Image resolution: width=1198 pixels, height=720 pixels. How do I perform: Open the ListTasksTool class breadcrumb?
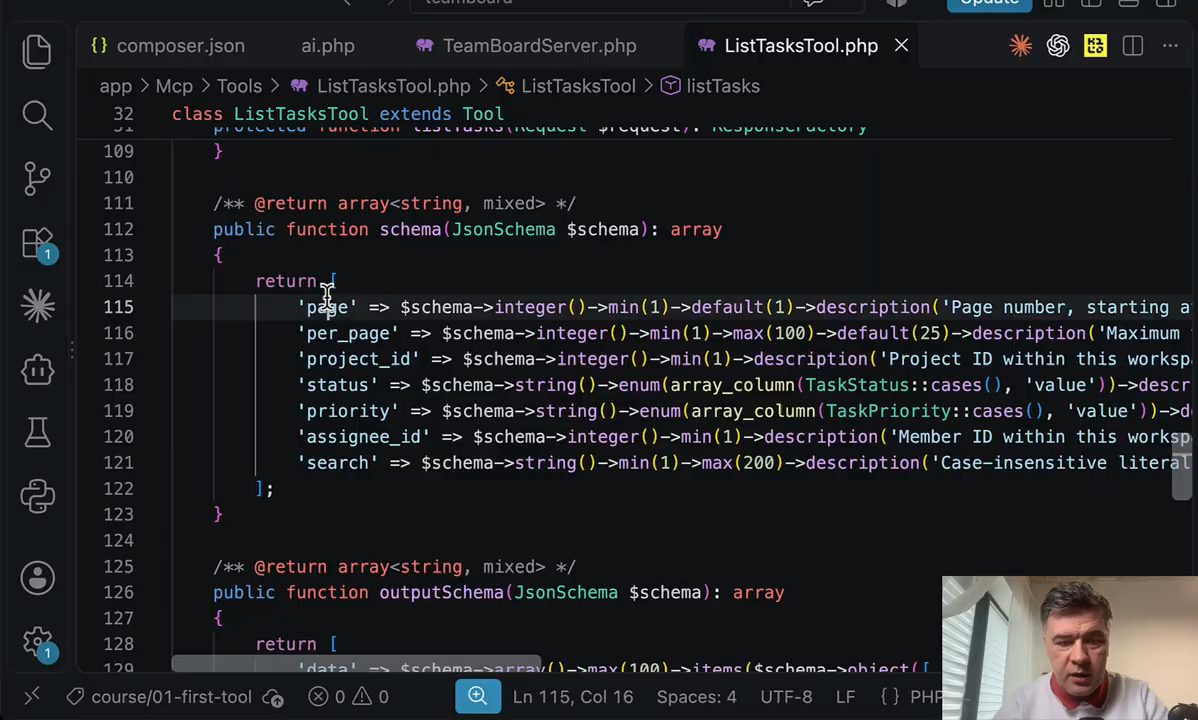[x=566, y=86]
